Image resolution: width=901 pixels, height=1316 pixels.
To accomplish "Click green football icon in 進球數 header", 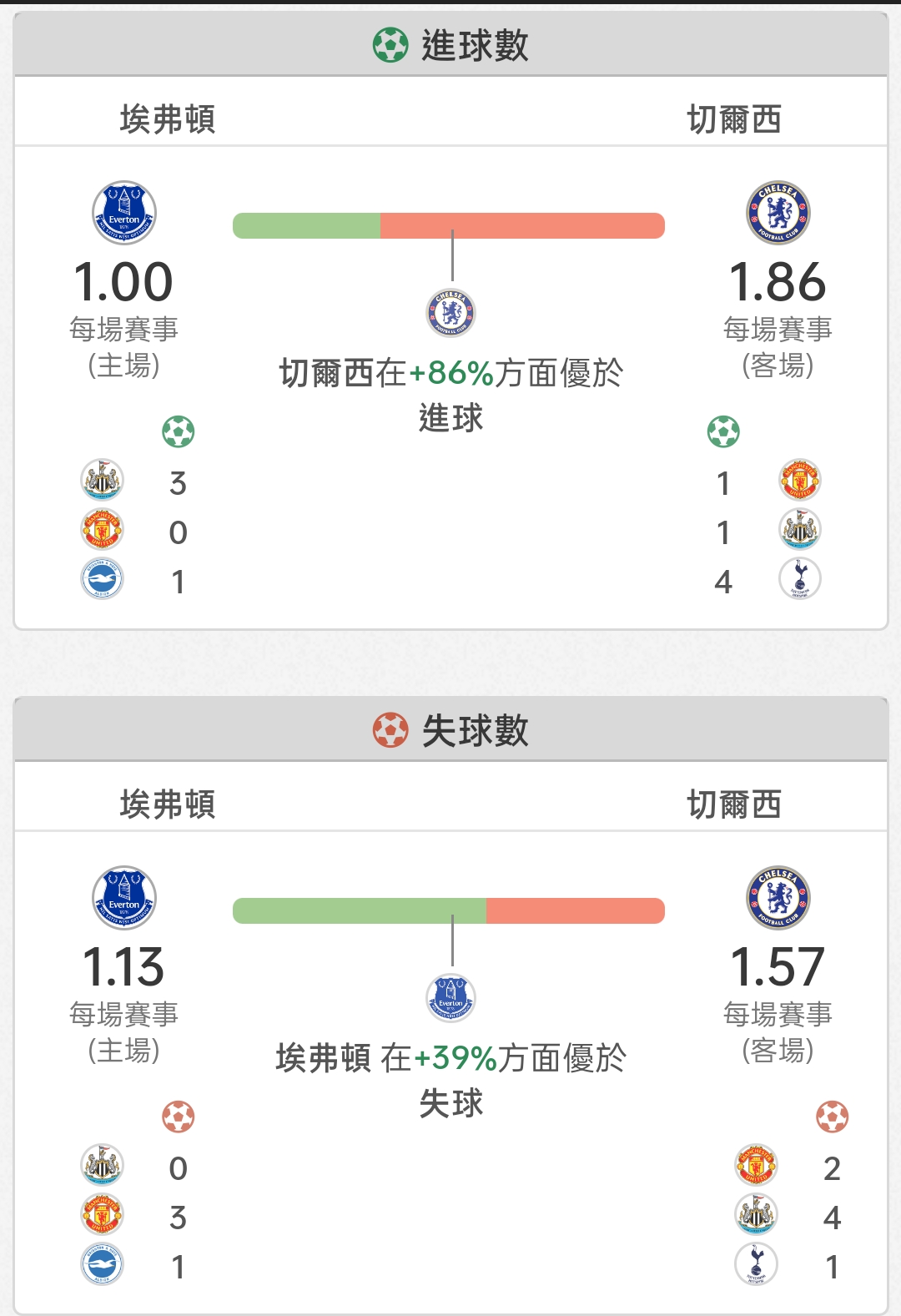I will coord(390,45).
